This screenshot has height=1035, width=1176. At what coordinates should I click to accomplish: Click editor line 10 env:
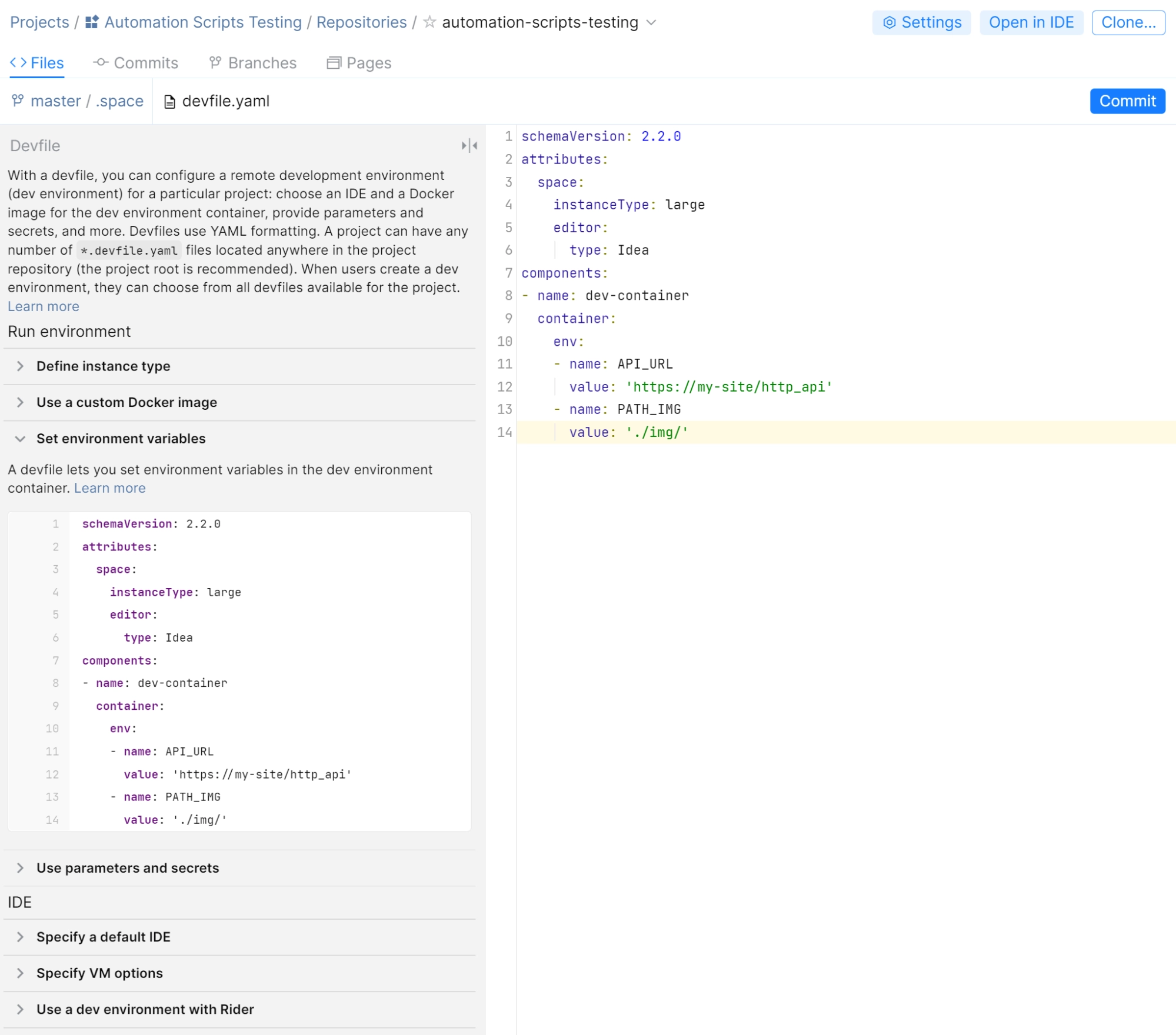(568, 342)
